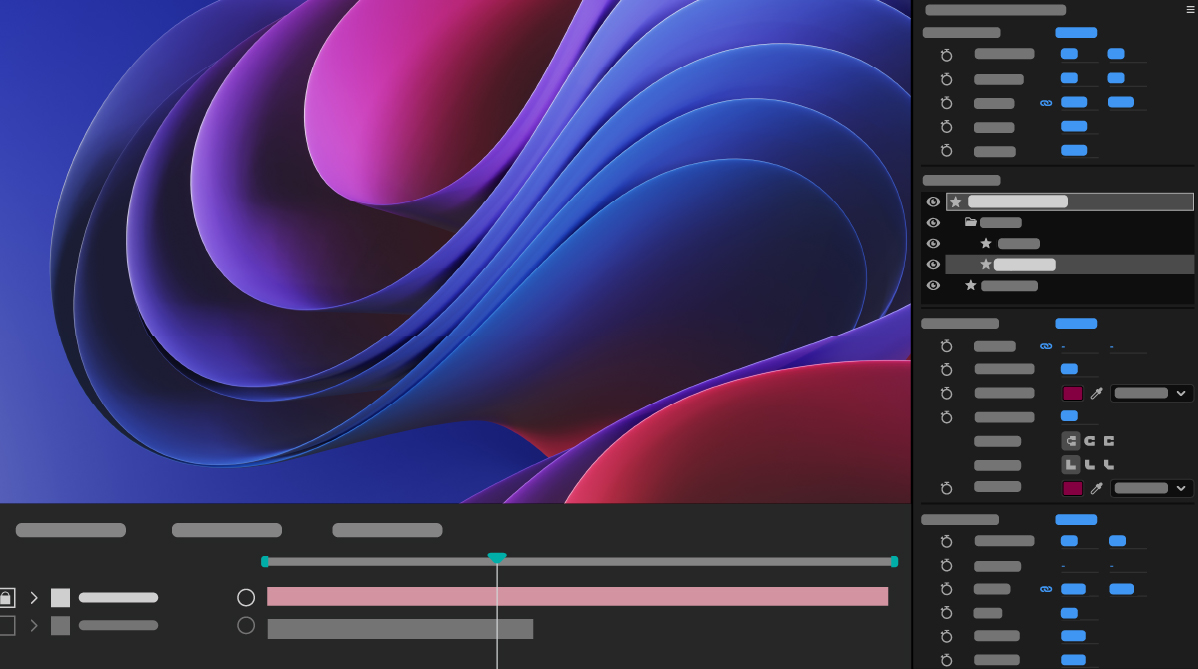Open the upper maroon color swatch
Screen dimensions: 1198x669
click(1073, 393)
